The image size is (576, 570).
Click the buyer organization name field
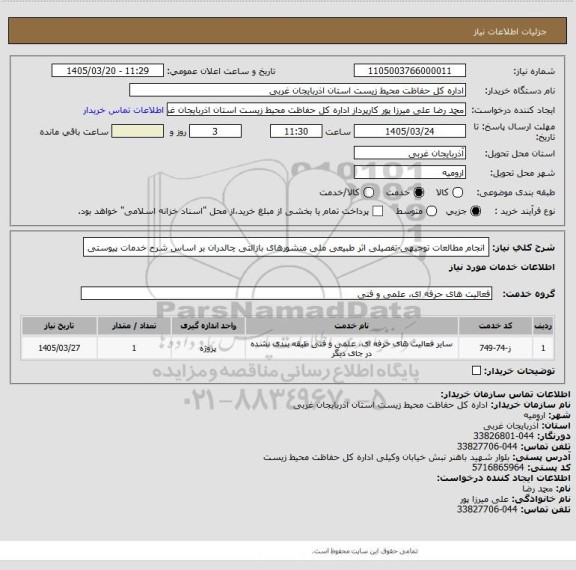click(298, 90)
